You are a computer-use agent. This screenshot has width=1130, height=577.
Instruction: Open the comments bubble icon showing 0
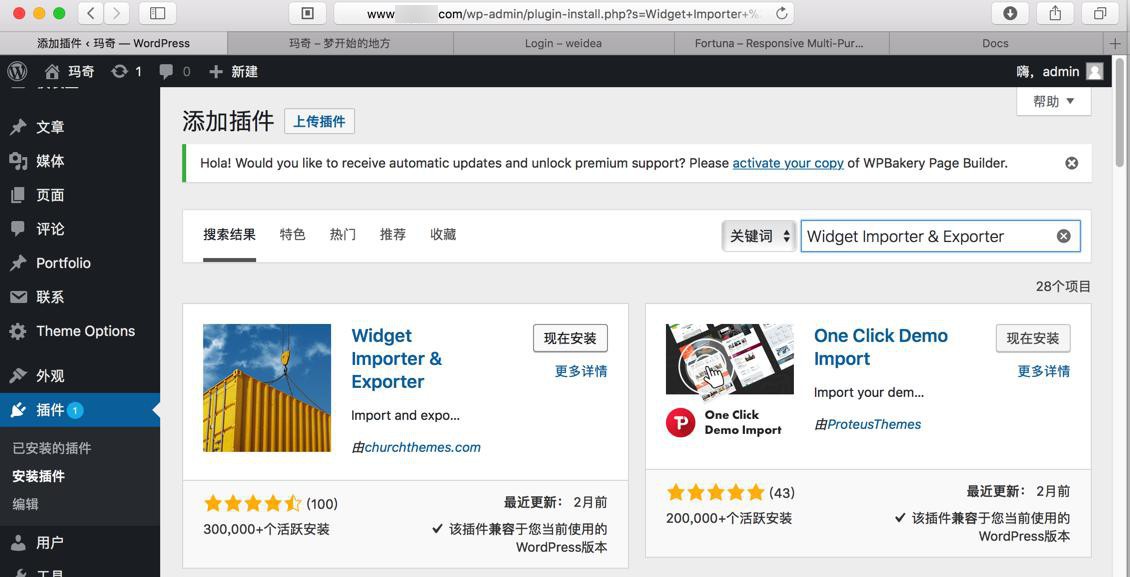coord(166,71)
